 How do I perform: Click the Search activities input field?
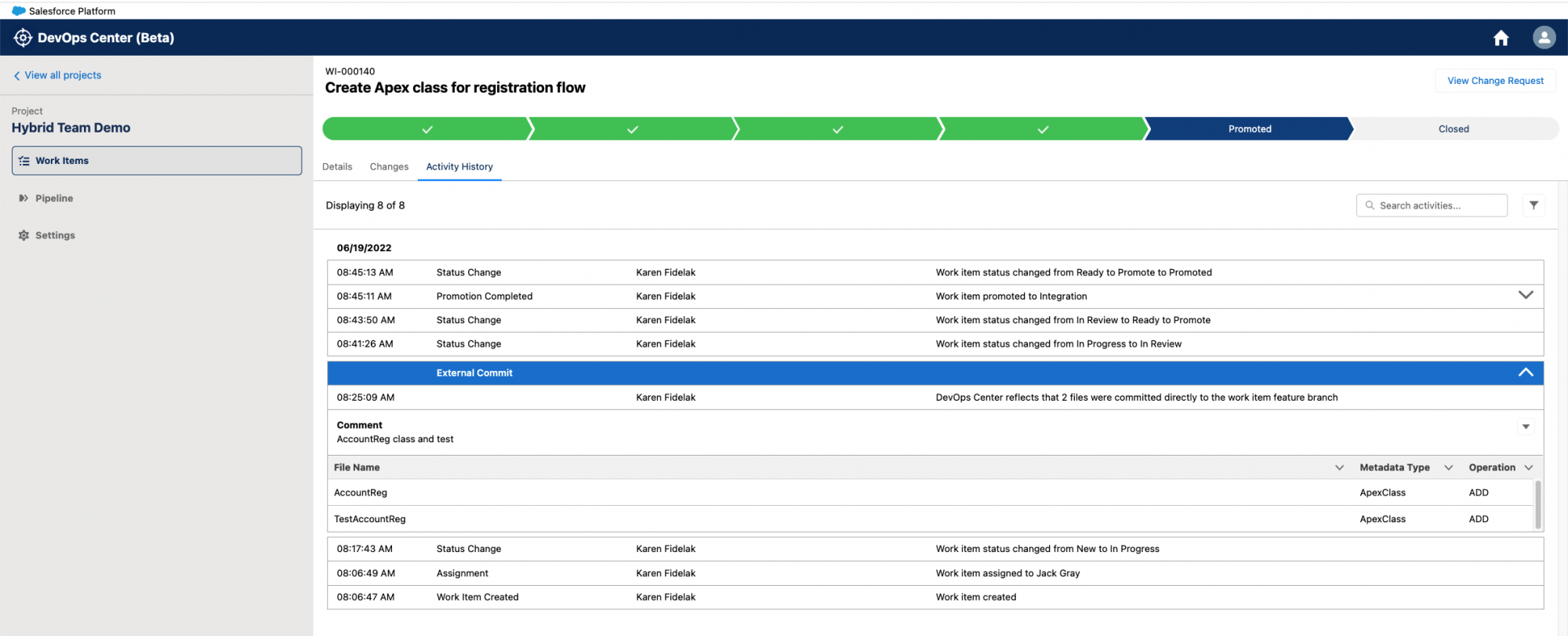pyautogui.click(x=1432, y=205)
